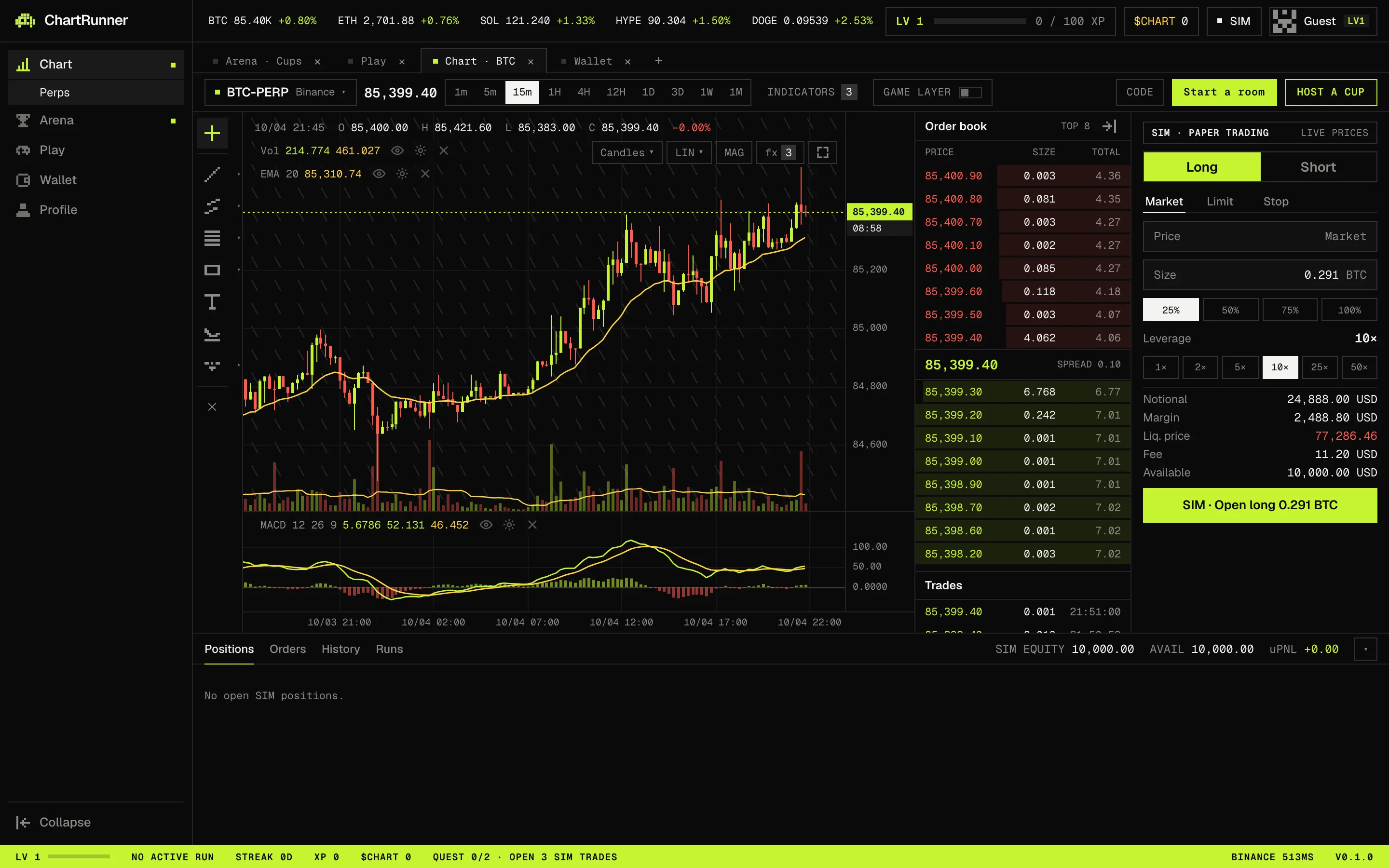Select the trend line drawing tool

(212, 174)
